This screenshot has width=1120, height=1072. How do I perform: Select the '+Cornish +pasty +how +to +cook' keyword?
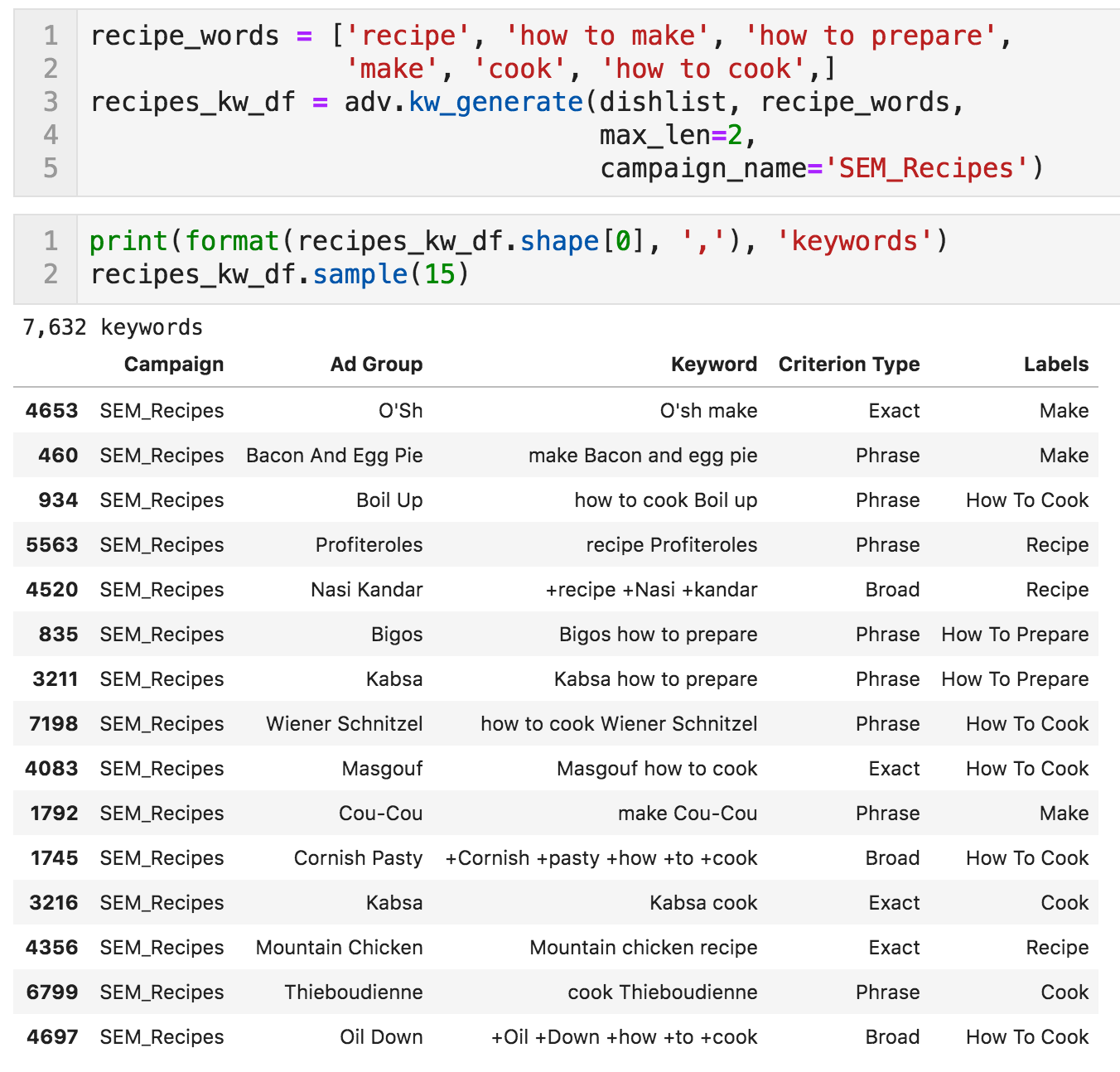(x=601, y=858)
